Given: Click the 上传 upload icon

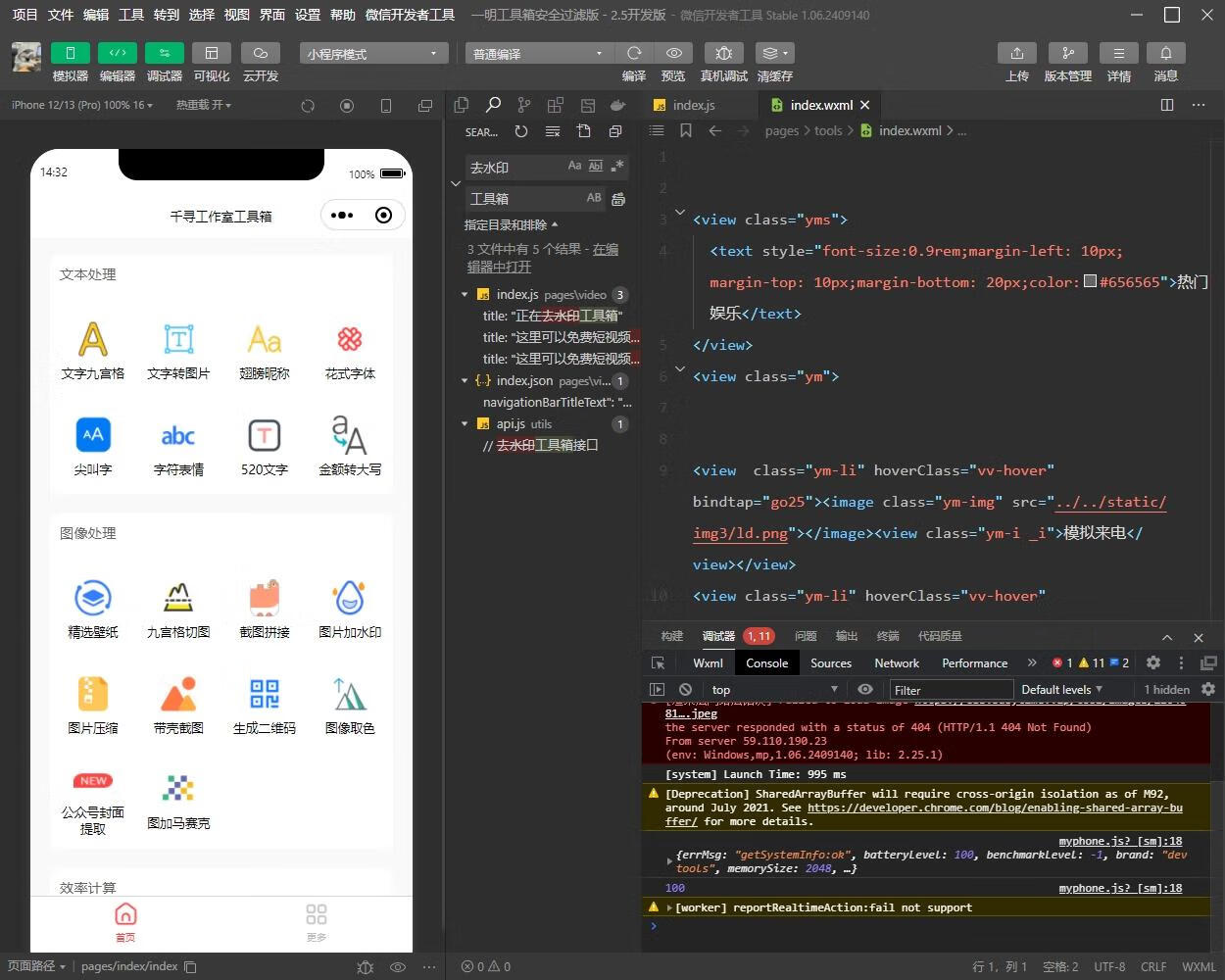Looking at the screenshot, I should pos(1016,53).
